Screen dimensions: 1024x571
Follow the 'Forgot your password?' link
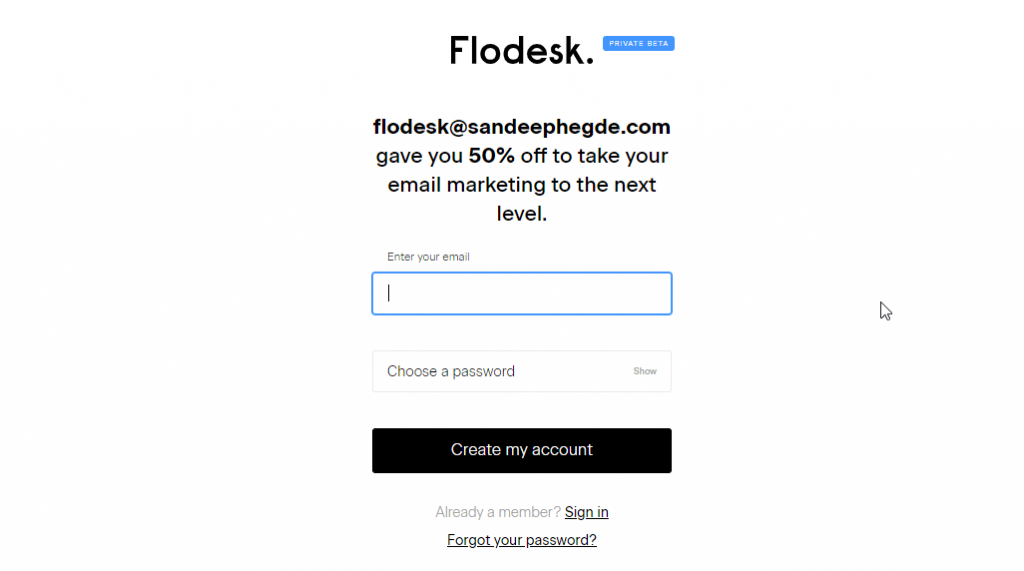point(521,540)
